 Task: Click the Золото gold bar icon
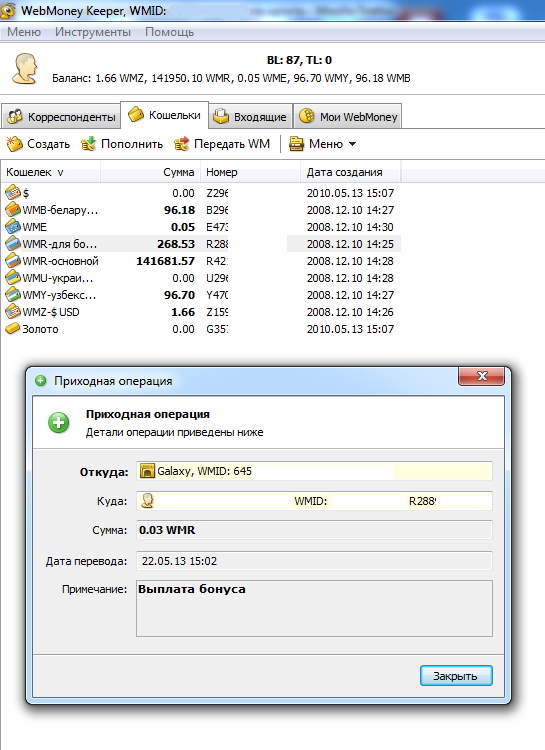pos(13,329)
